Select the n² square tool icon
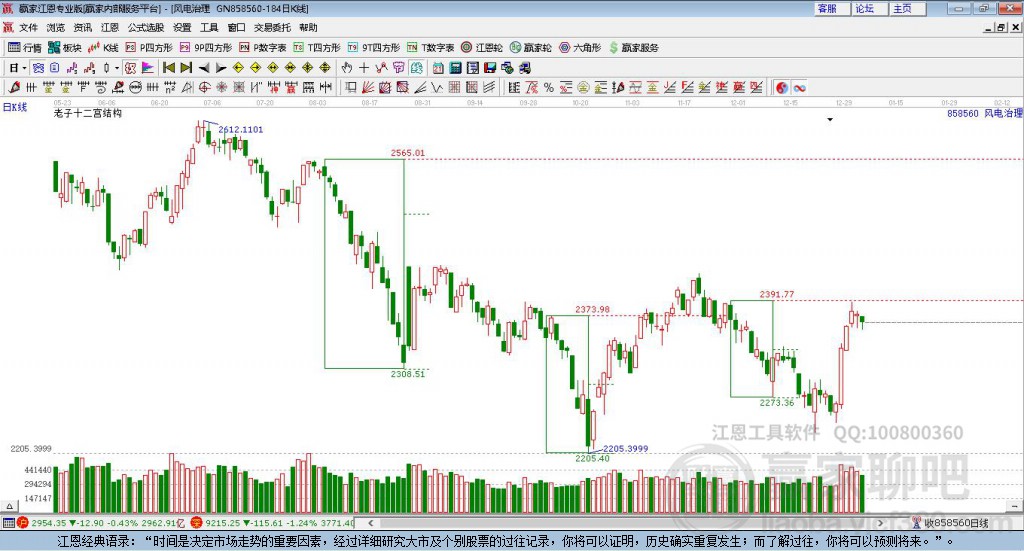This screenshot has width=1024, height=551. click(170, 87)
